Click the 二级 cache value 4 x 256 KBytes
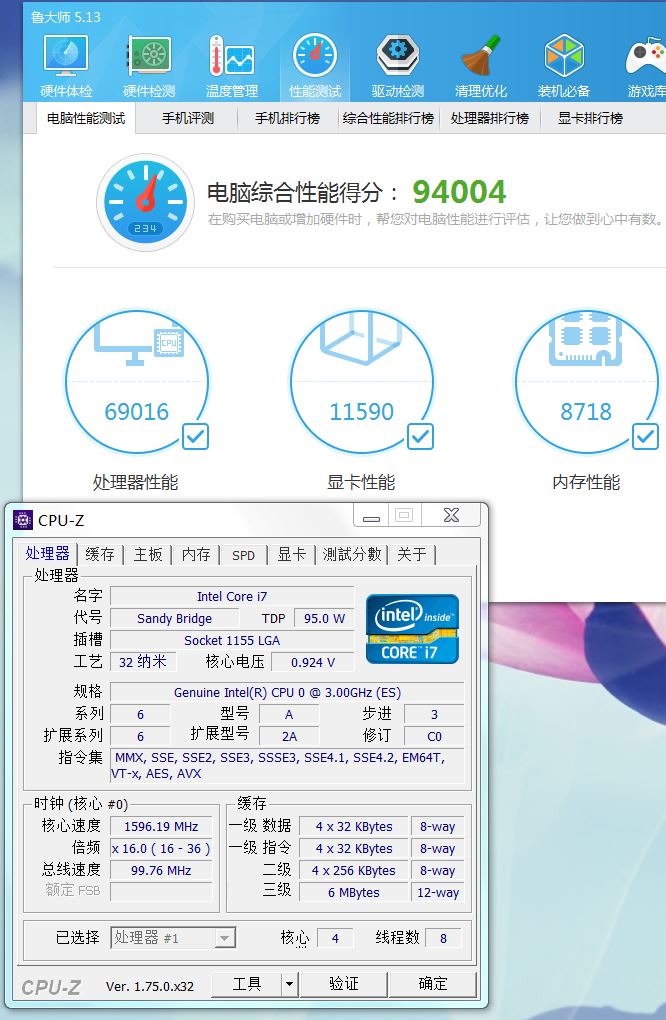Image resolution: width=666 pixels, height=1020 pixels. tap(354, 870)
